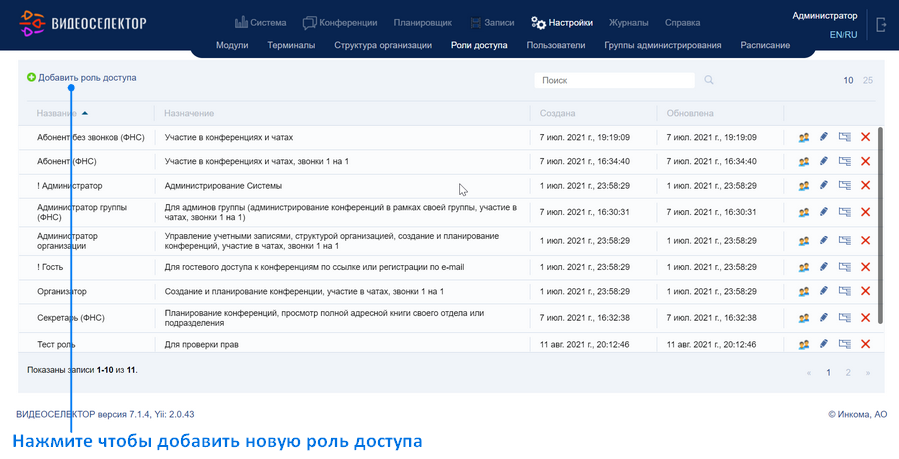Edit Абонент без звонков (ФНС) role

(x=824, y=137)
